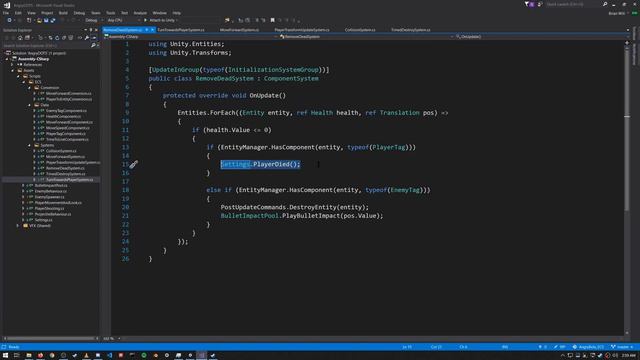Collapse the Assets folder
Viewport: 640px width, 360px height.
tap(12, 70)
